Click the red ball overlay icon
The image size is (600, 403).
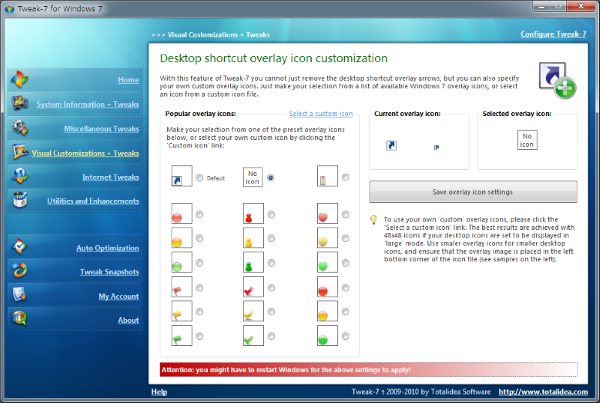182,214
